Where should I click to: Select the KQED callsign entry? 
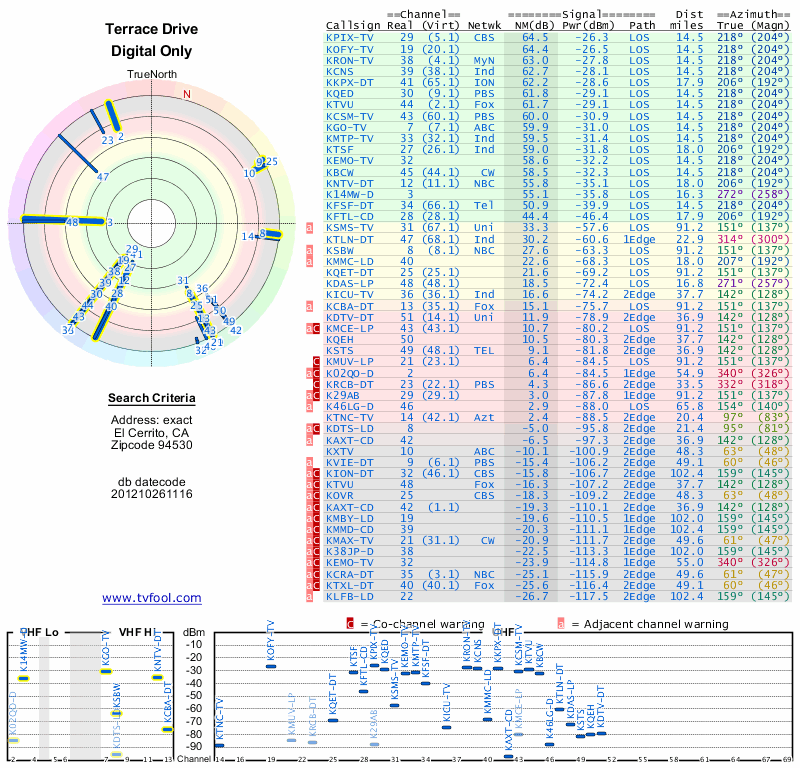point(339,93)
